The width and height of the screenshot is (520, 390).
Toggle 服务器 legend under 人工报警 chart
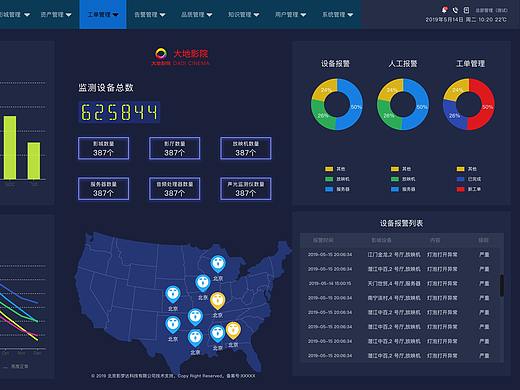click(x=403, y=189)
